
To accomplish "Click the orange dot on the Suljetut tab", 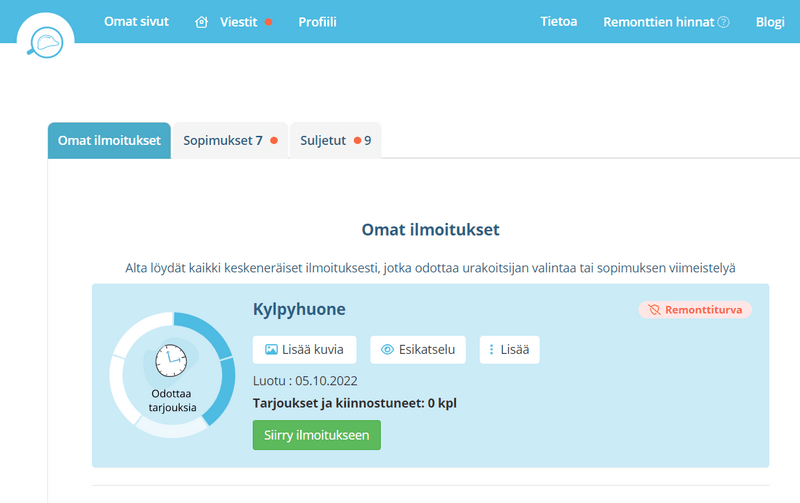I will (x=358, y=140).
